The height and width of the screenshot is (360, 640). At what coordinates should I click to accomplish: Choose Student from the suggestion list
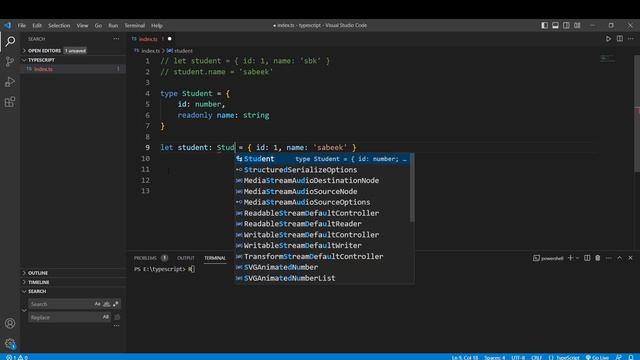[322, 159]
